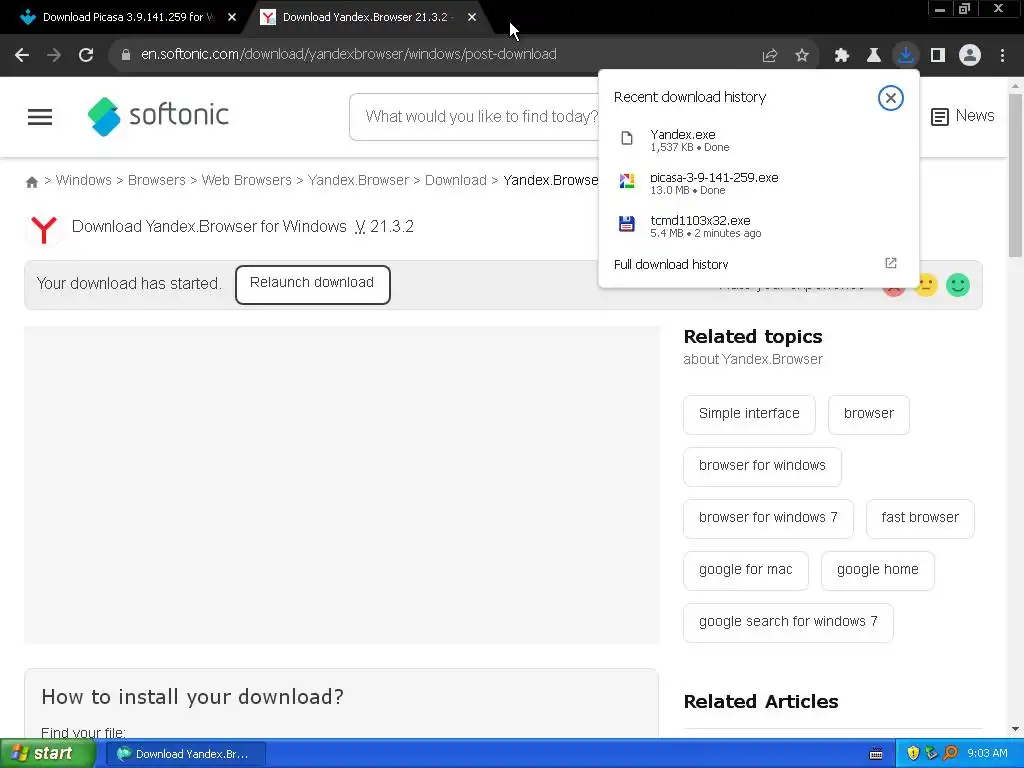
Task: Open the Download breadcrumb link
Action: (x=456, y=180)
